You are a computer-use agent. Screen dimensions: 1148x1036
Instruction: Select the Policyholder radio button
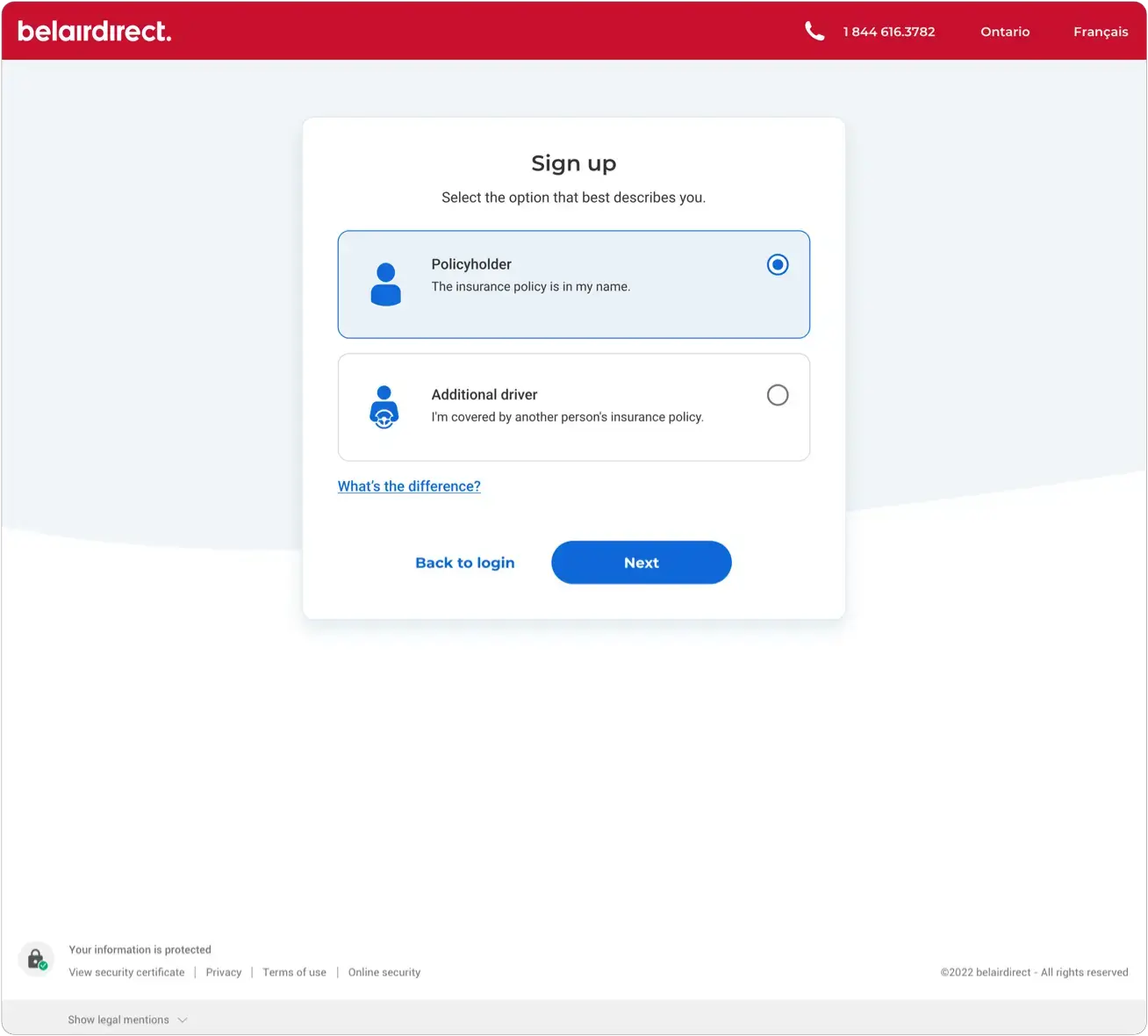(778, 264)
